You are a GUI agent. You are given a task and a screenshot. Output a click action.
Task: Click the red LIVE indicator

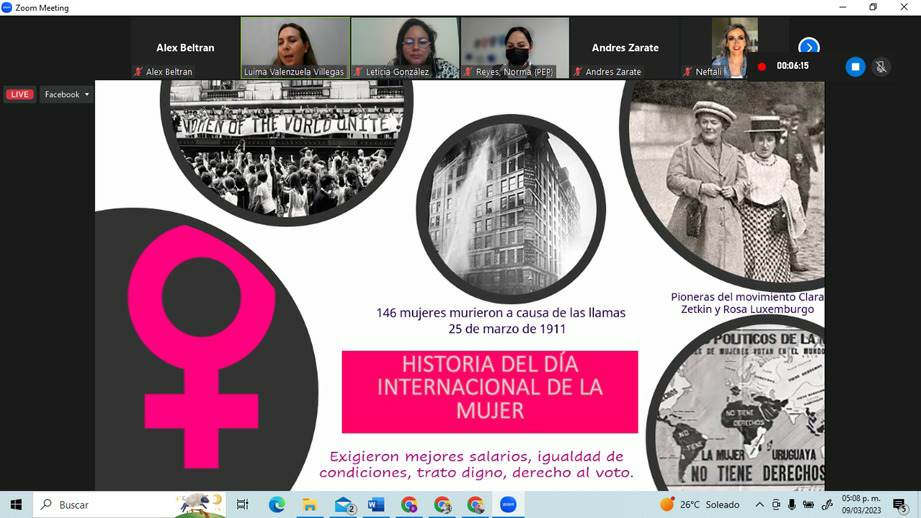19,94
